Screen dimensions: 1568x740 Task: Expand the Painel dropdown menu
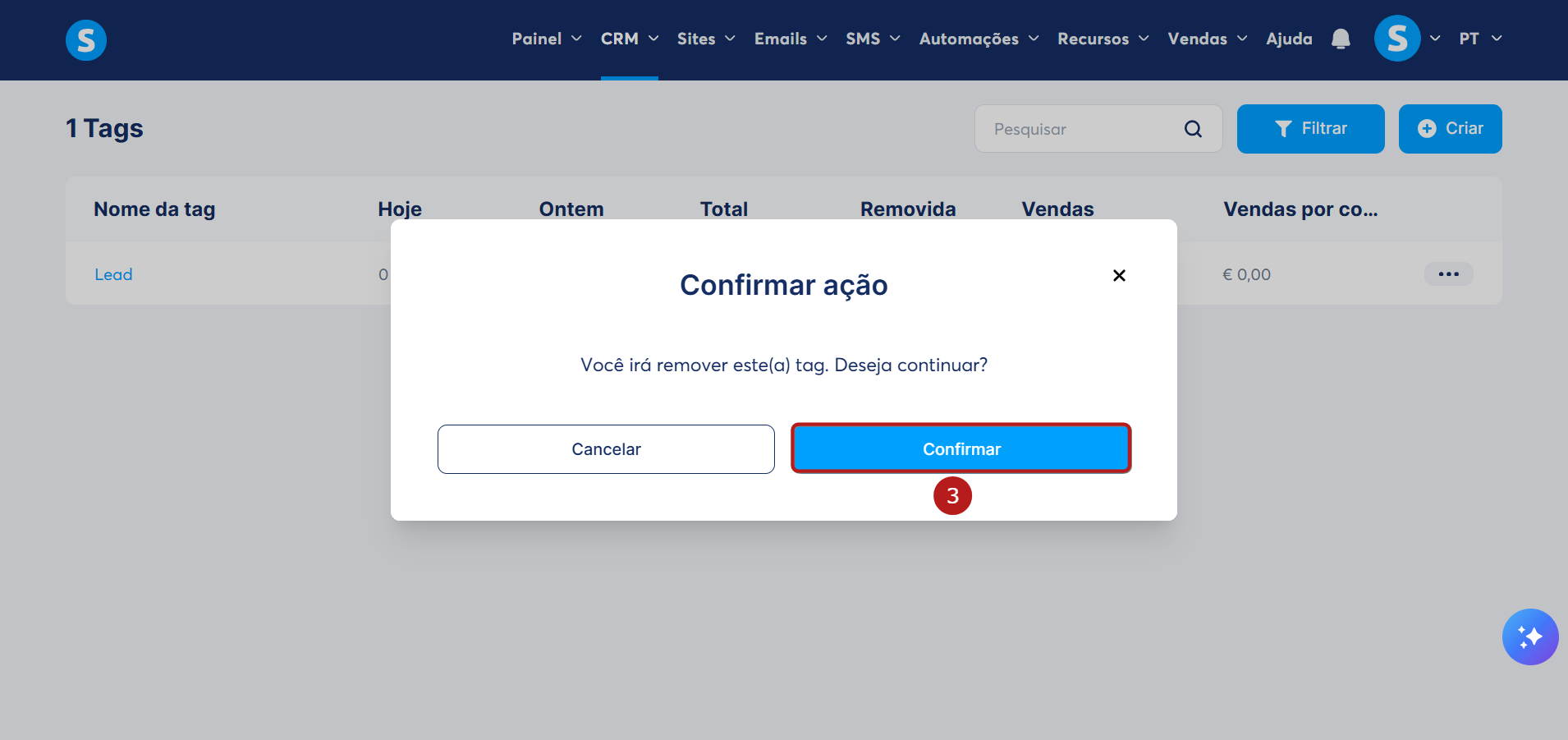click(x=547, y=39)
